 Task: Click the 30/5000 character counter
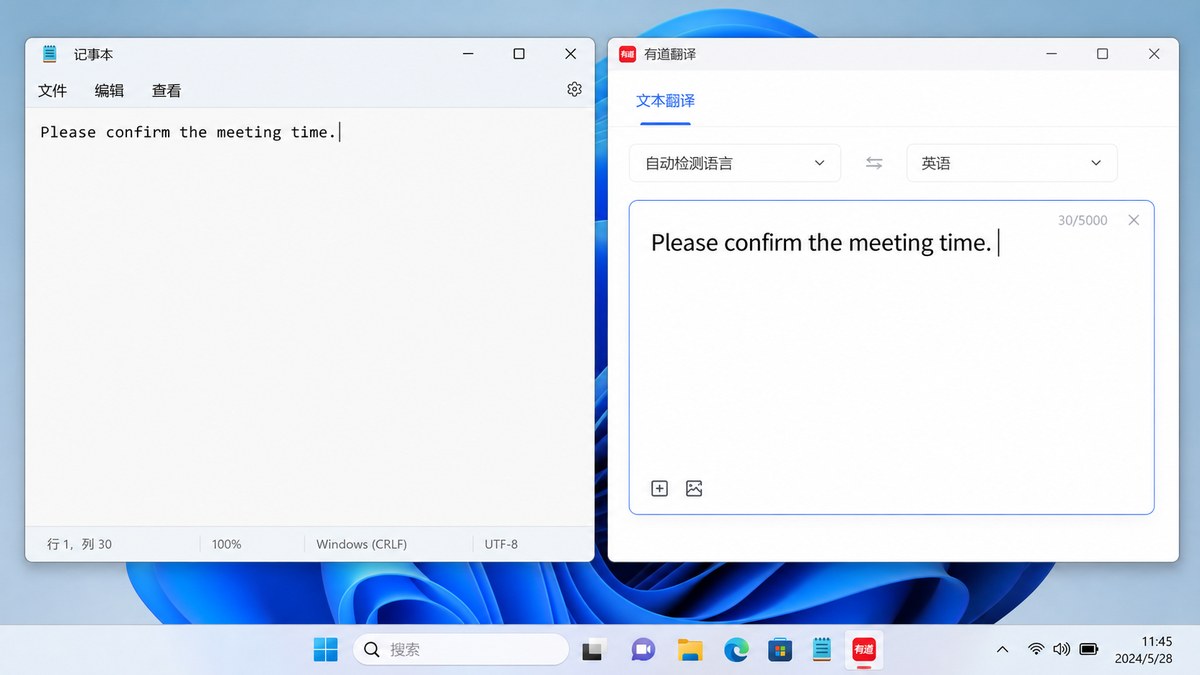[x=1083, y=220]
